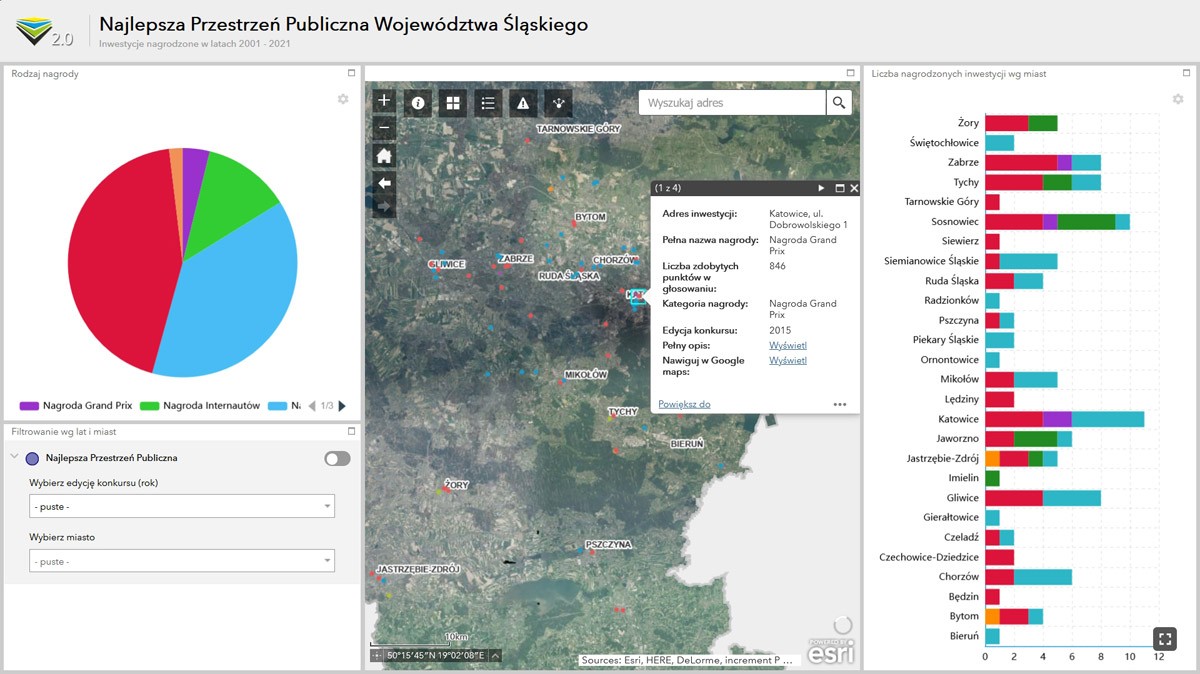Screen dimensions: 1200x674
Task: Return map to home extent
Action: (x=384, y=156)
